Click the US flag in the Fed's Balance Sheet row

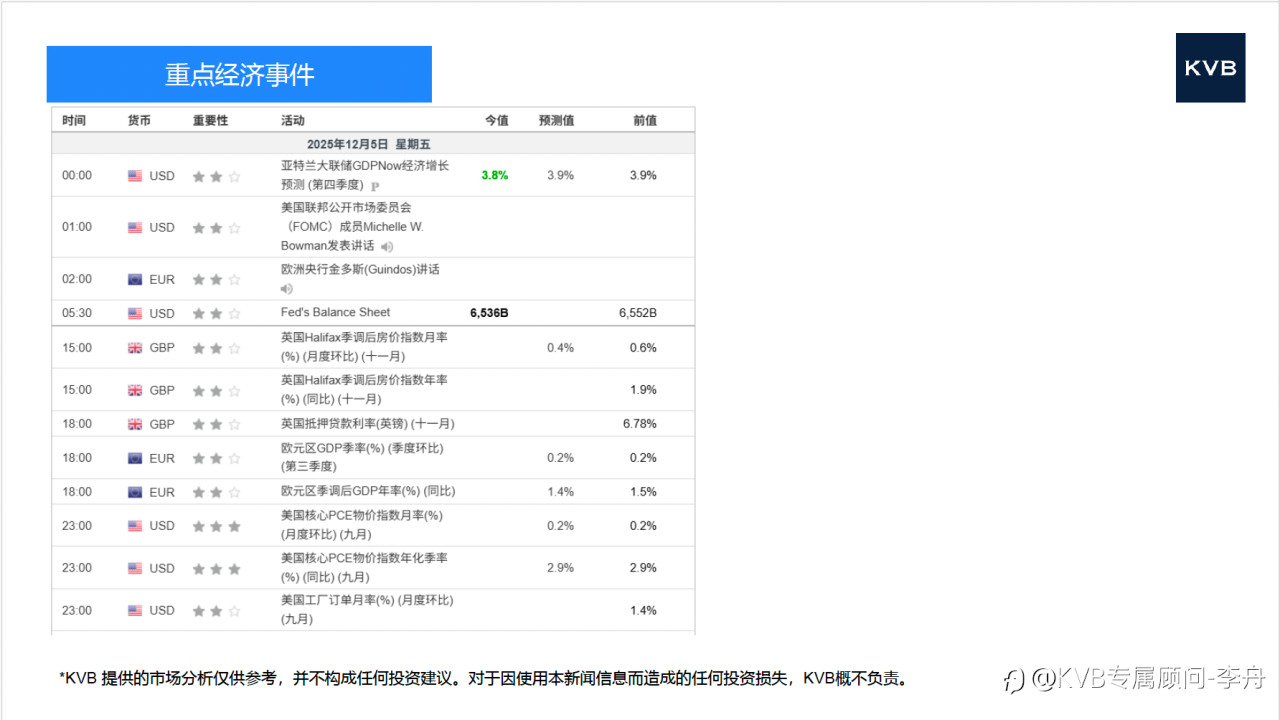pyautogui.click(x=135, y=313)
